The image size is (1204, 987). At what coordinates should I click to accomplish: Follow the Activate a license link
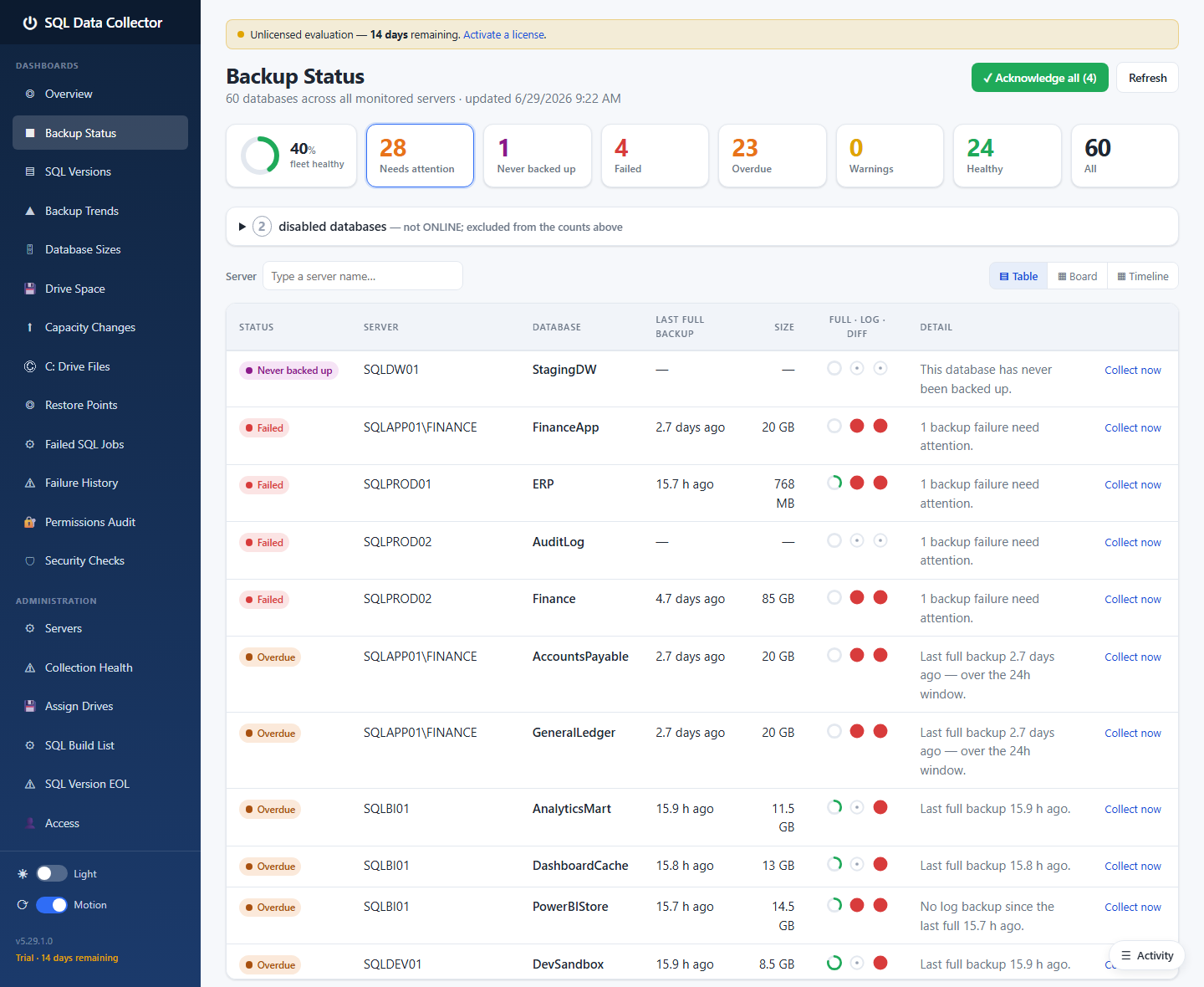(504, 35)
